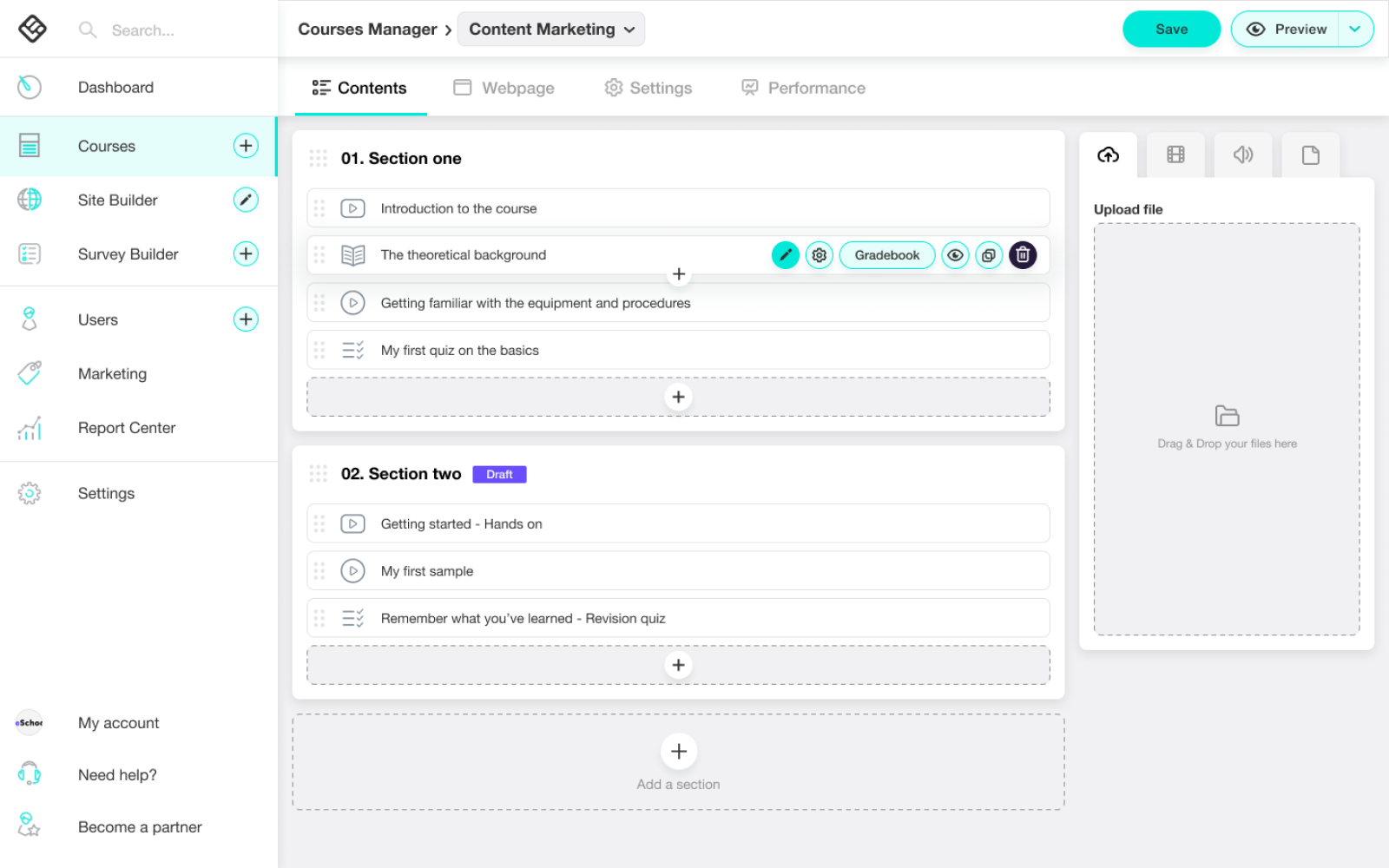Switch to the Webpage tab
Viewport: 1389px width, 868px height.
pos(504,88)
